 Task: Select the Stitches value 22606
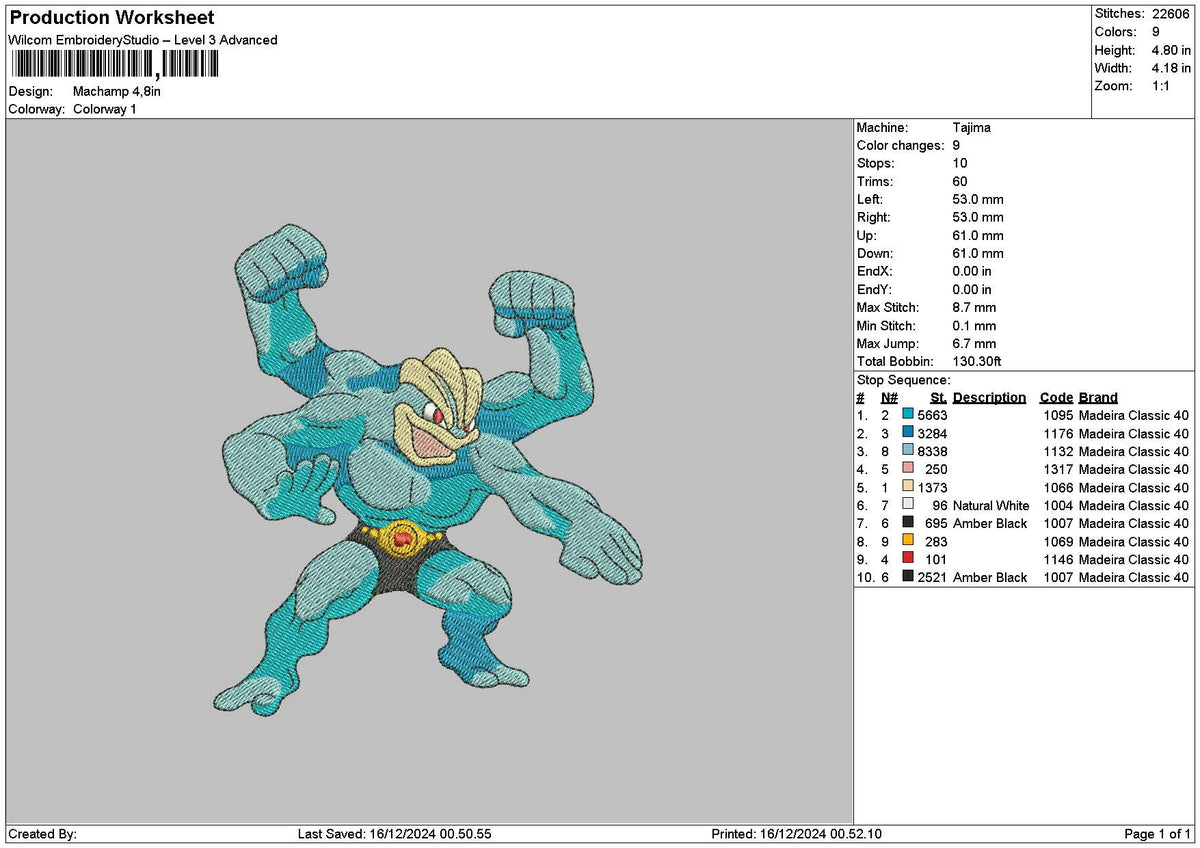[x=1172, y=14]
